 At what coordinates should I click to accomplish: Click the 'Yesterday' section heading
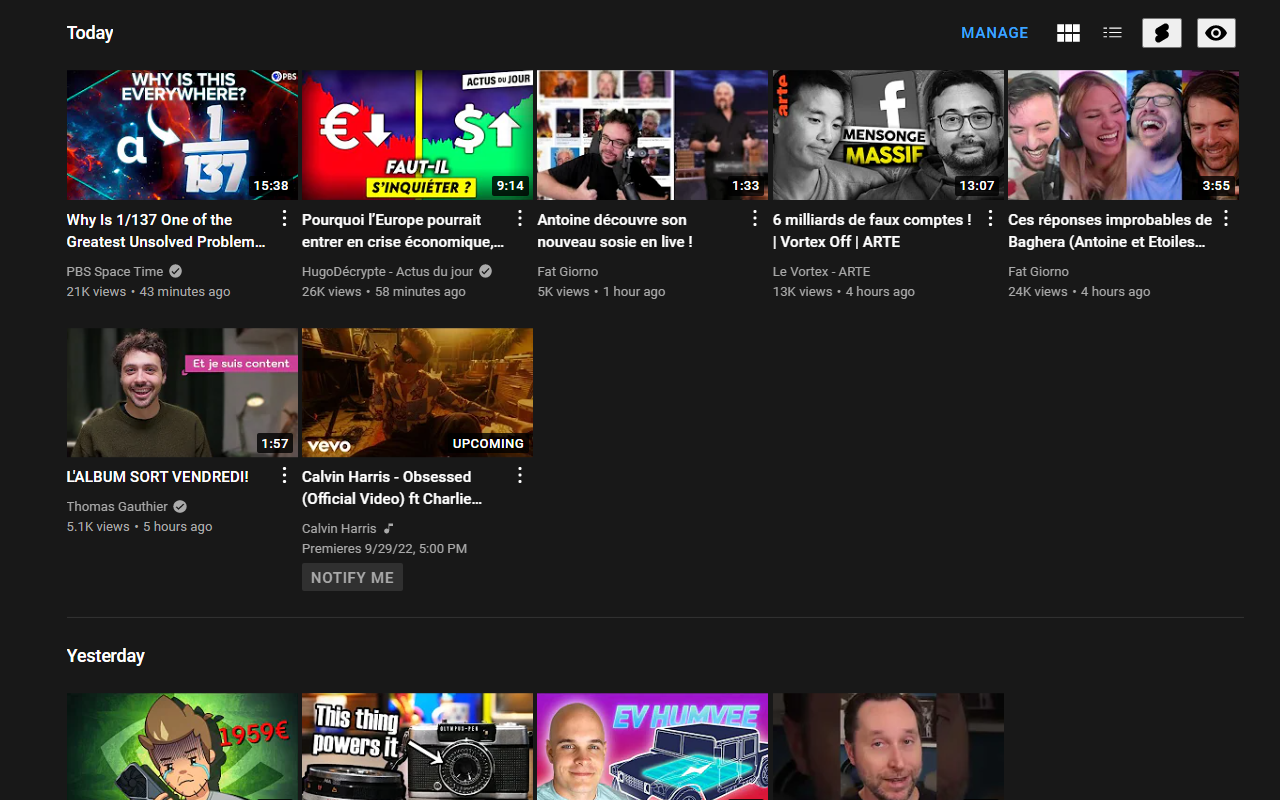pos(106,656)
